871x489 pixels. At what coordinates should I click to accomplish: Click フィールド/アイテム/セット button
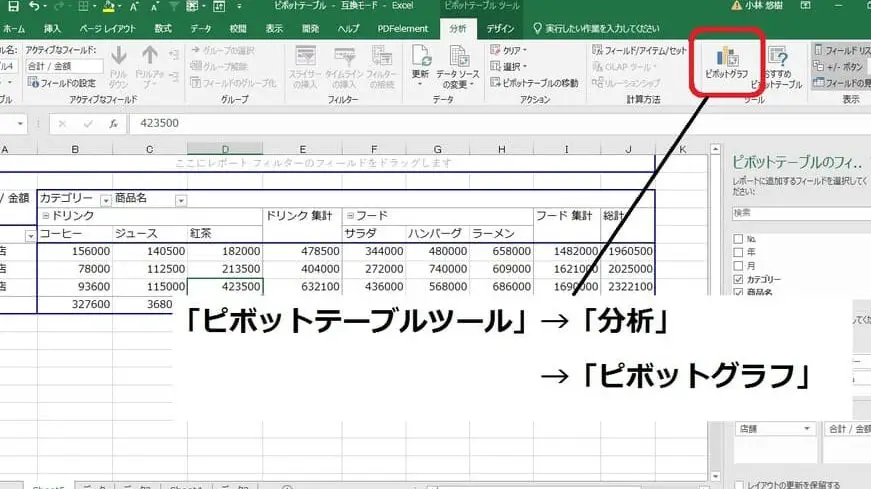coord(640,49)
